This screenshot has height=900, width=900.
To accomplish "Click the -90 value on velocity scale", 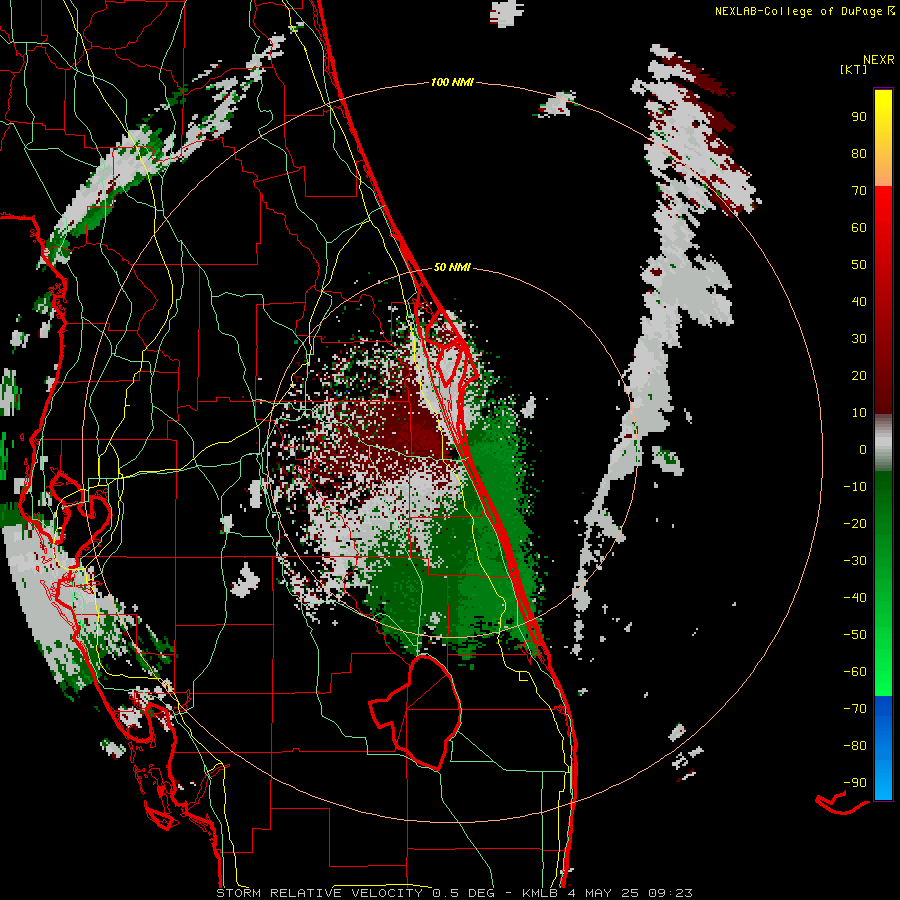I will coord(855,783).
